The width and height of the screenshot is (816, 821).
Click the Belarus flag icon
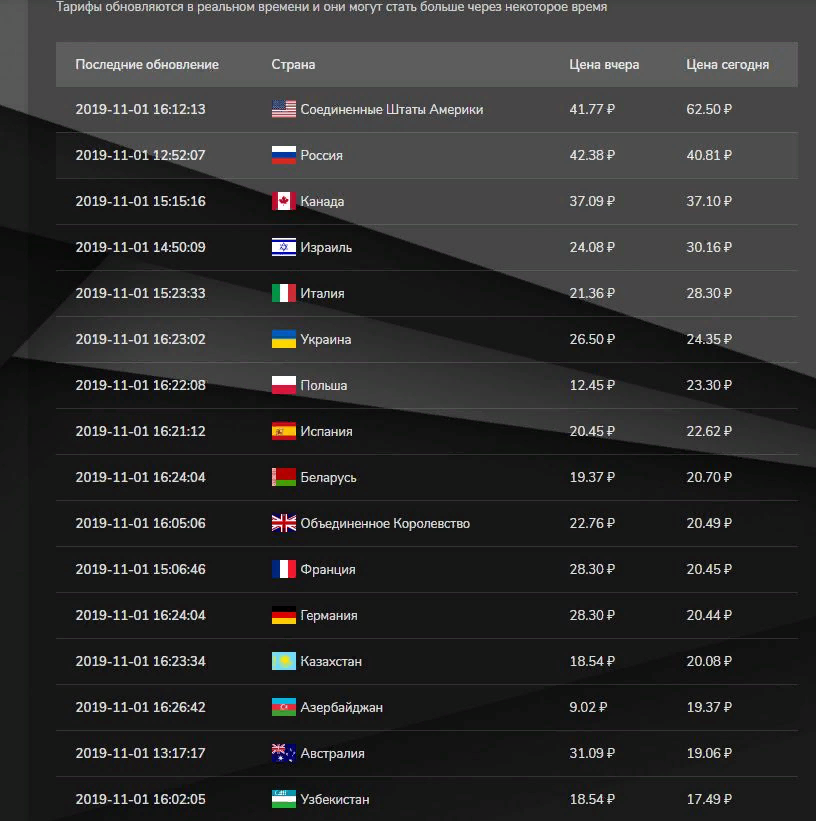(284, 477)
